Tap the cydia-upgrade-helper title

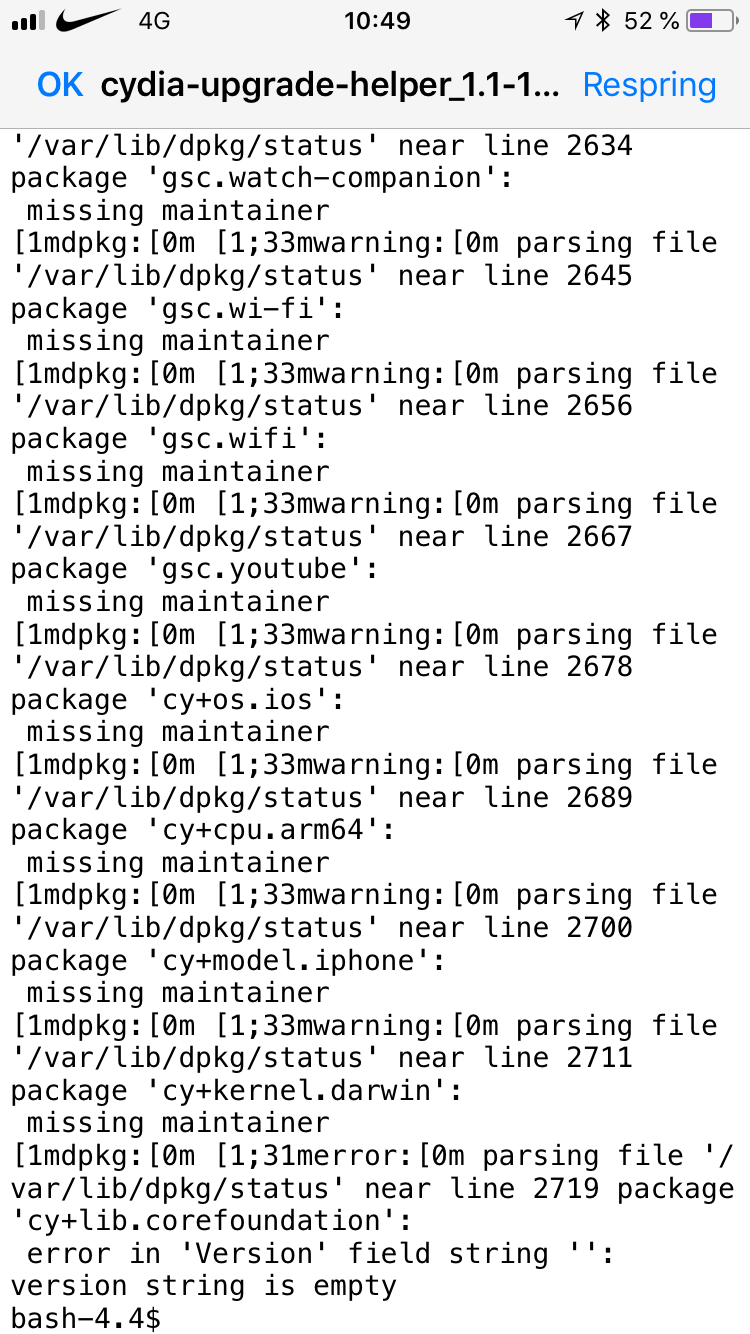click(330, 86)
